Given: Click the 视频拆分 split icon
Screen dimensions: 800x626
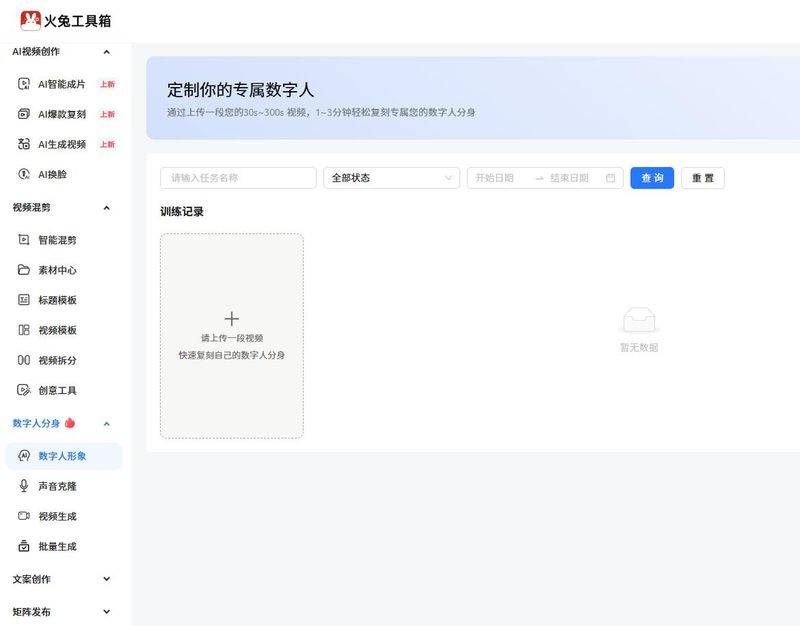Looking at the screenshot, I should [24, 360].
